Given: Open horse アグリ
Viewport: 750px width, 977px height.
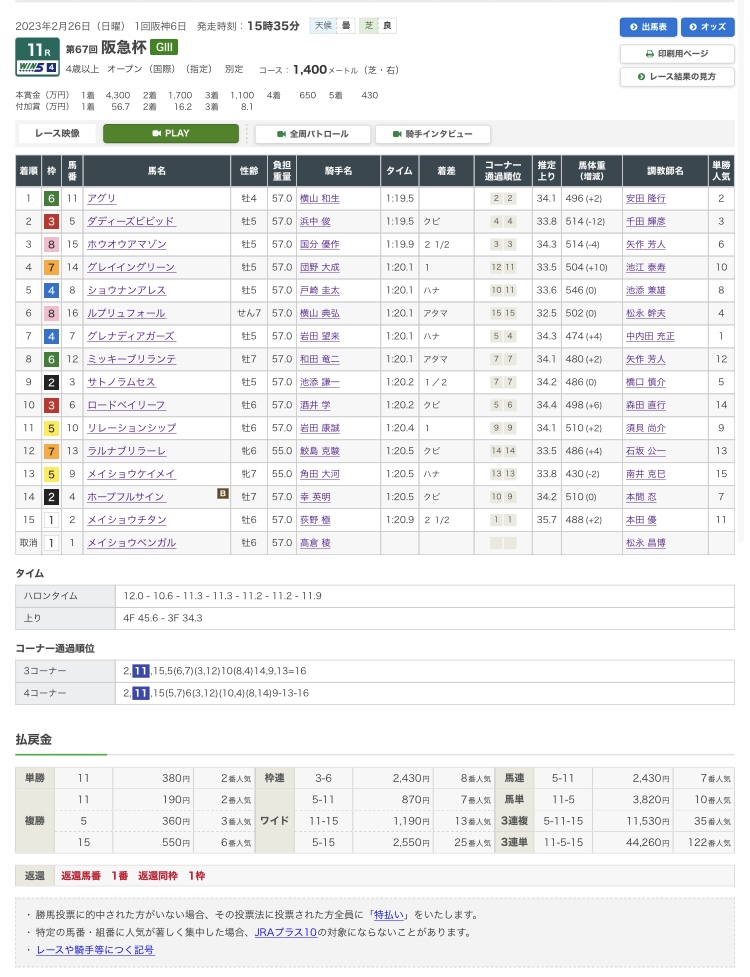Looking at the screenshot, I should pos(102,198).
